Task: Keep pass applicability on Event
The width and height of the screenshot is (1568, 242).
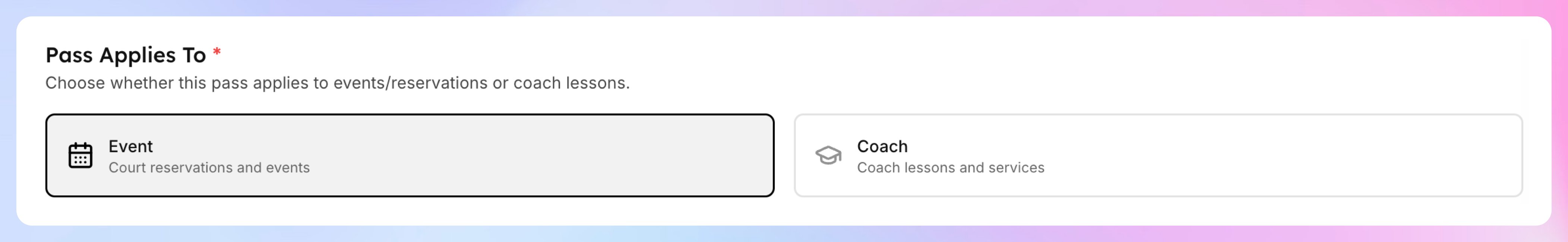Action: 409,156
